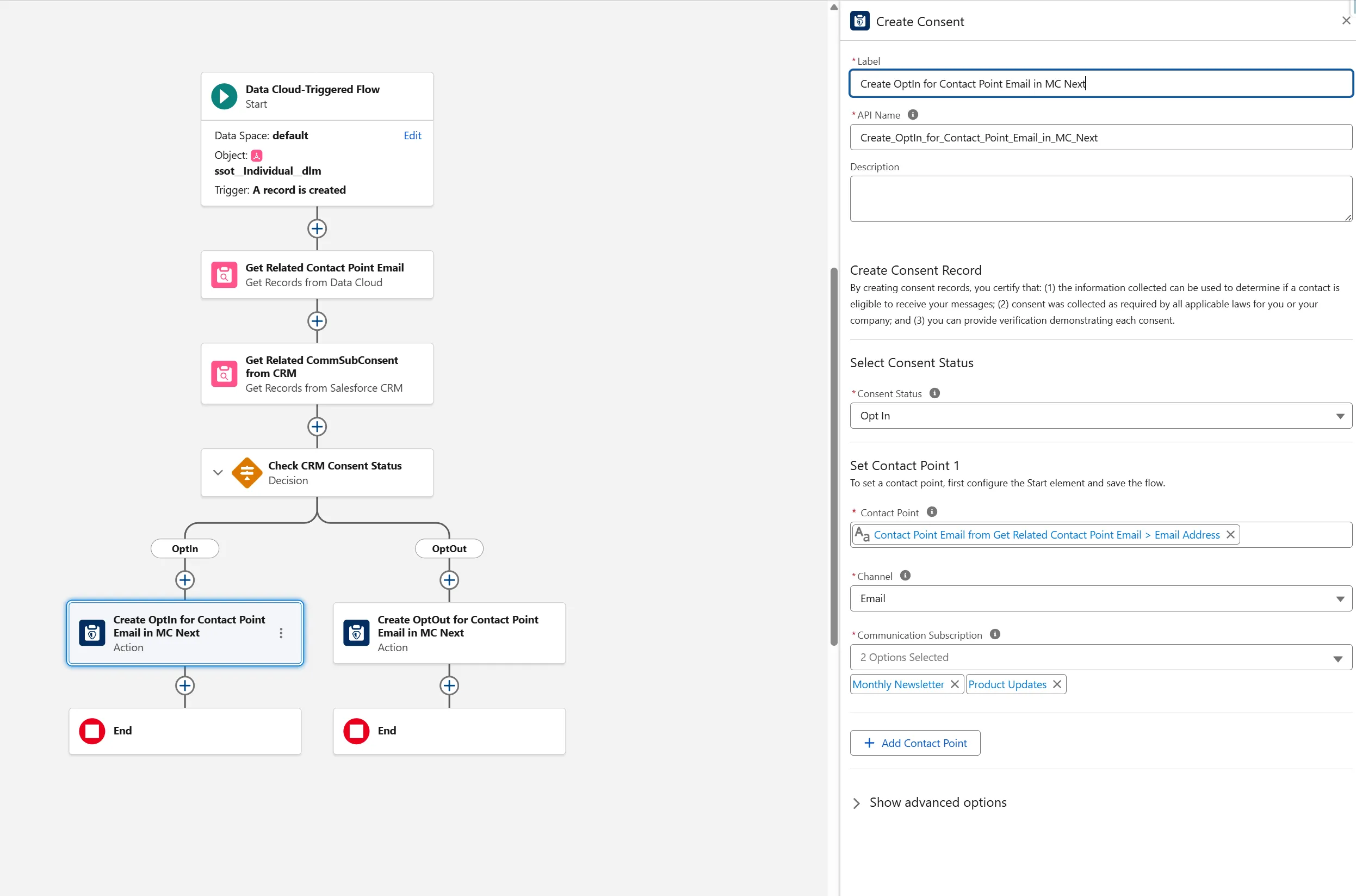Expand Show advanced options
The width and height of the screenshot is (1356, 896).
coord(929,803)
